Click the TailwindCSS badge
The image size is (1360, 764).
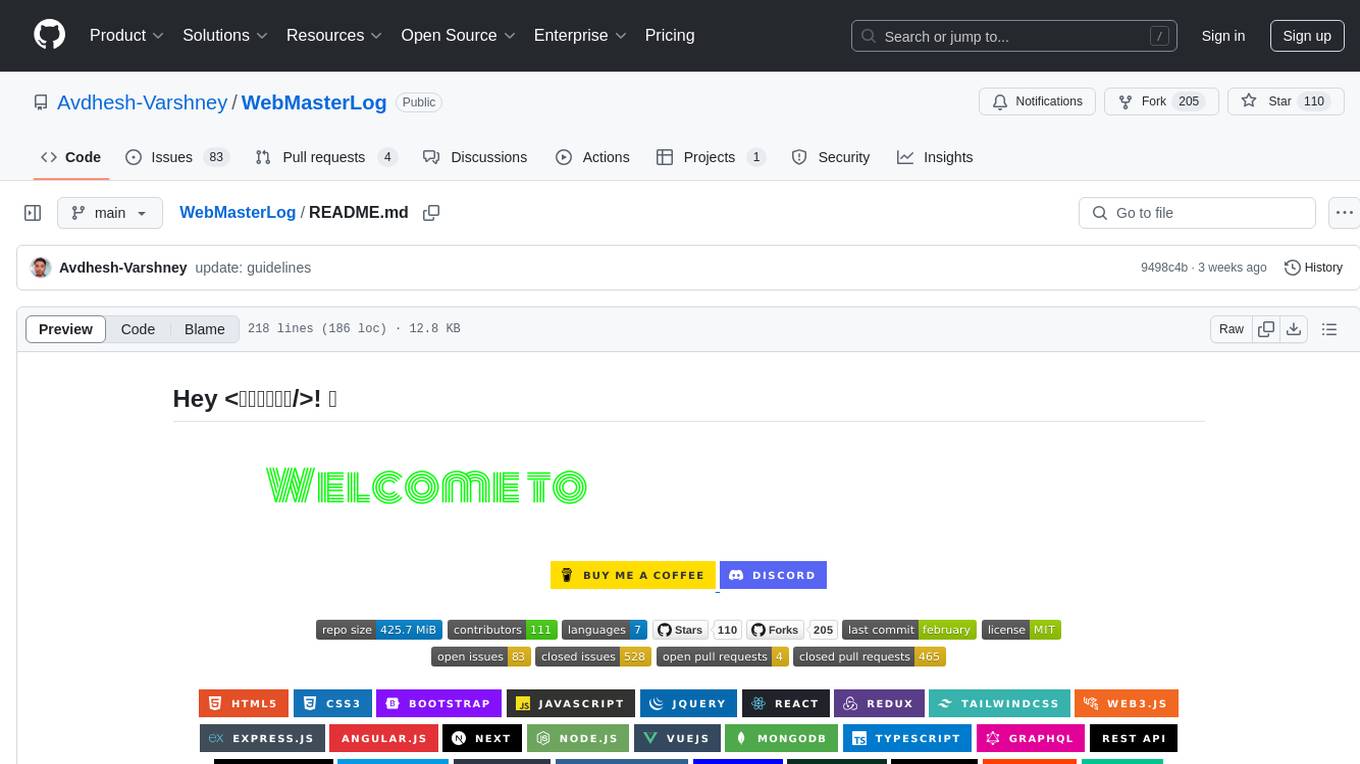click(1000, 703)
